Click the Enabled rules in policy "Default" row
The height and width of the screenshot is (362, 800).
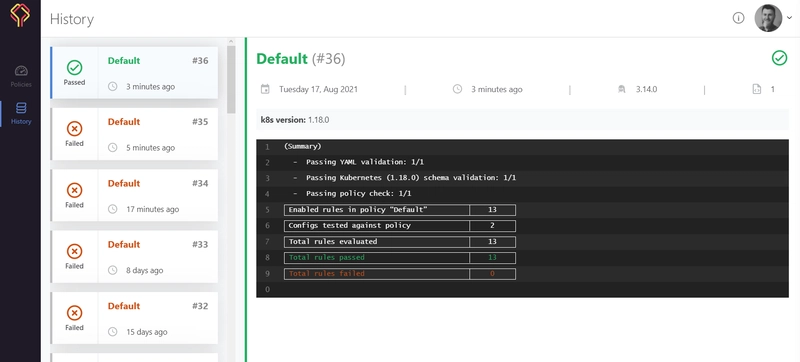click(399, 210)
